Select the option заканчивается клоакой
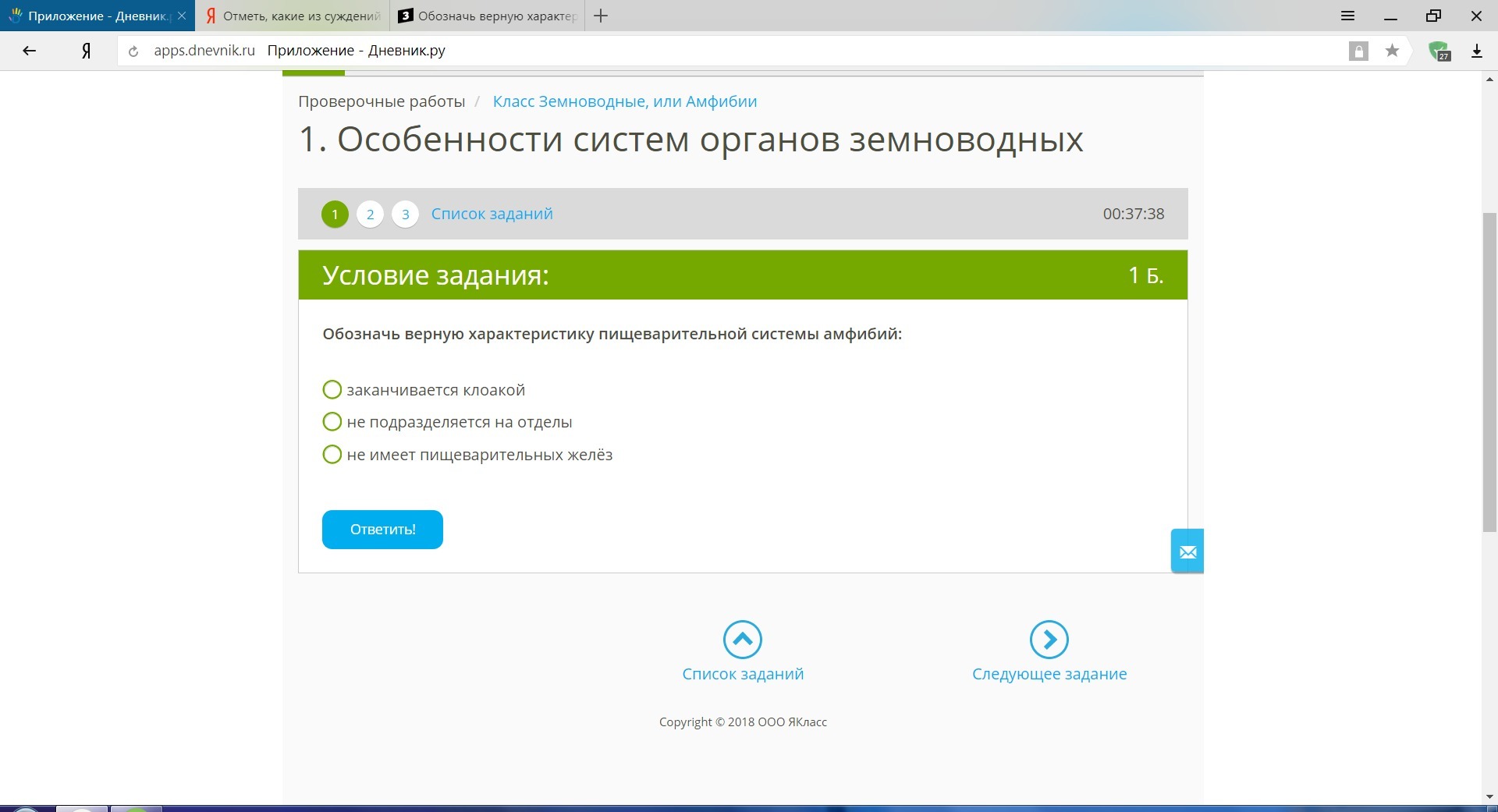 pyautogui.click(x=332, y=389)
